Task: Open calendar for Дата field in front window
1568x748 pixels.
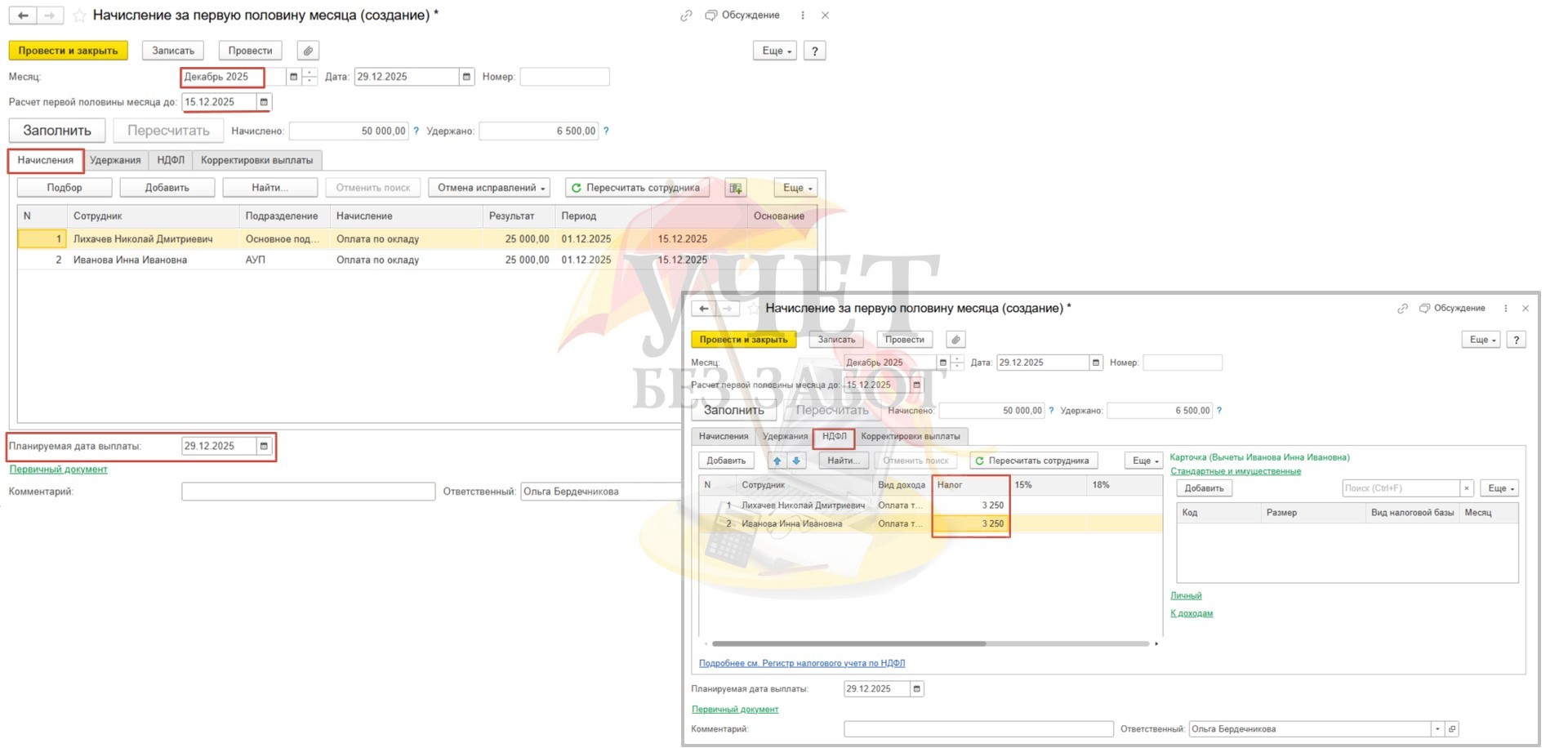Action: 1096,363
